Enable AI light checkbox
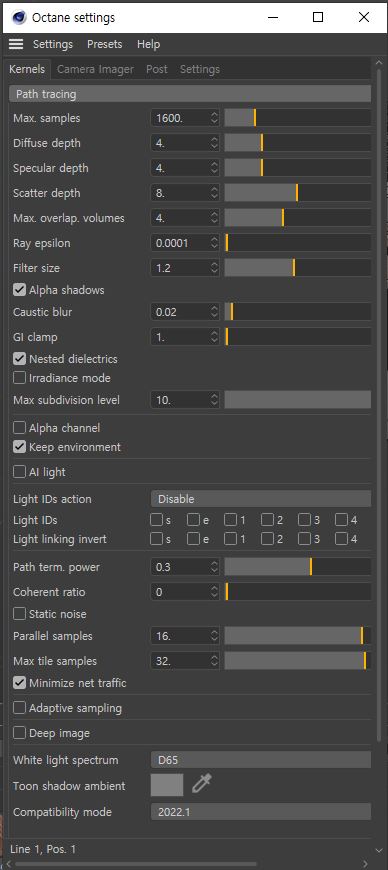This screenshot has width=388, height=870. pyautogui.click(x=19, y=472)
